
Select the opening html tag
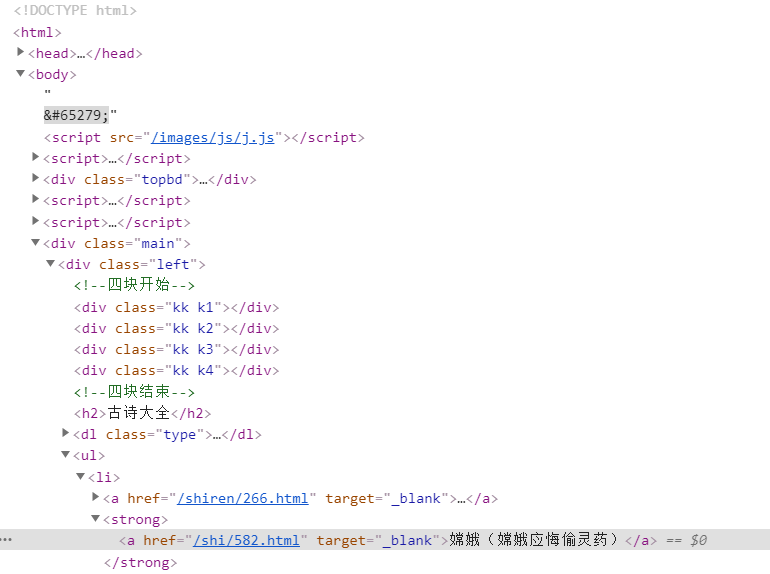tap(37, 32)
